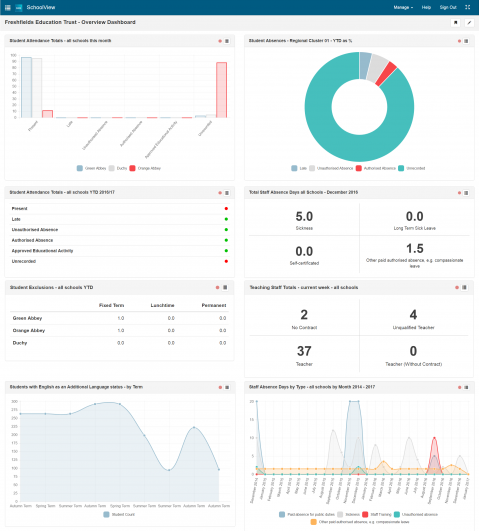Click the 2 No Contract count tile
This screenshot has width=479, height=531.
304,318
